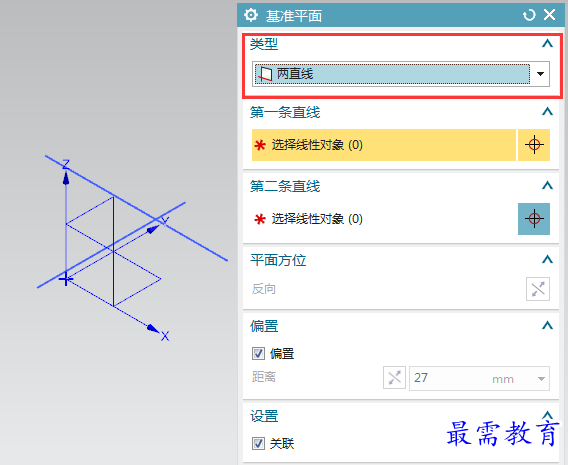
Task: Click second line selection crosshair icon
Action: tap(534, 219)
